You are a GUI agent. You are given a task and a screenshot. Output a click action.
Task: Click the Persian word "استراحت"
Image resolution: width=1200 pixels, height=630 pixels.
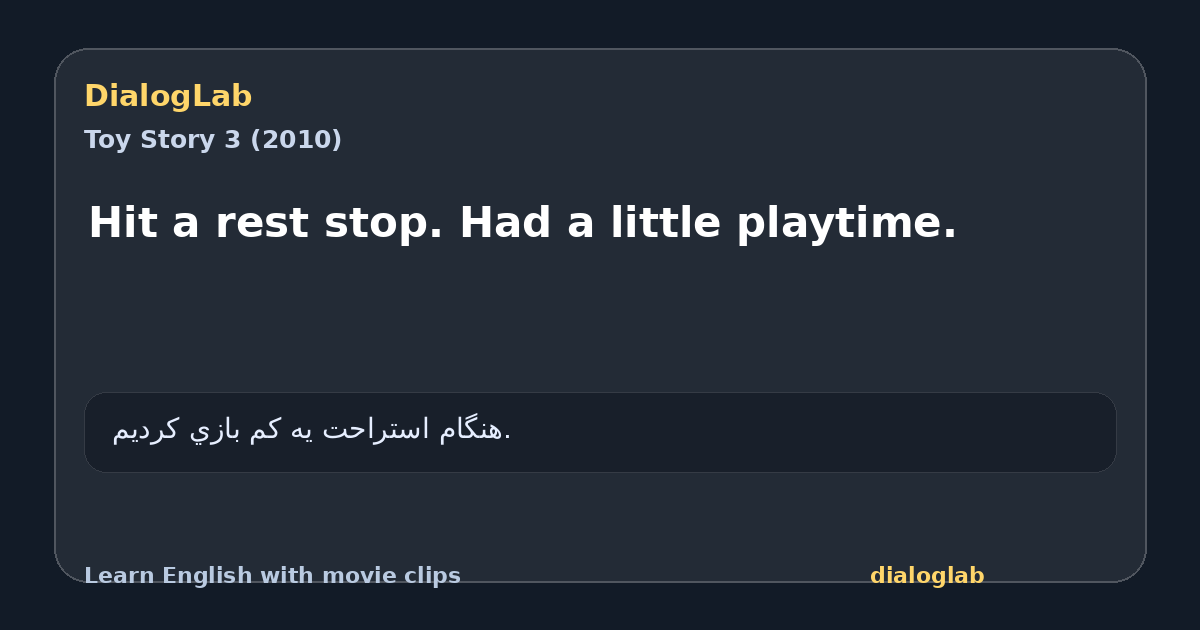376,430
